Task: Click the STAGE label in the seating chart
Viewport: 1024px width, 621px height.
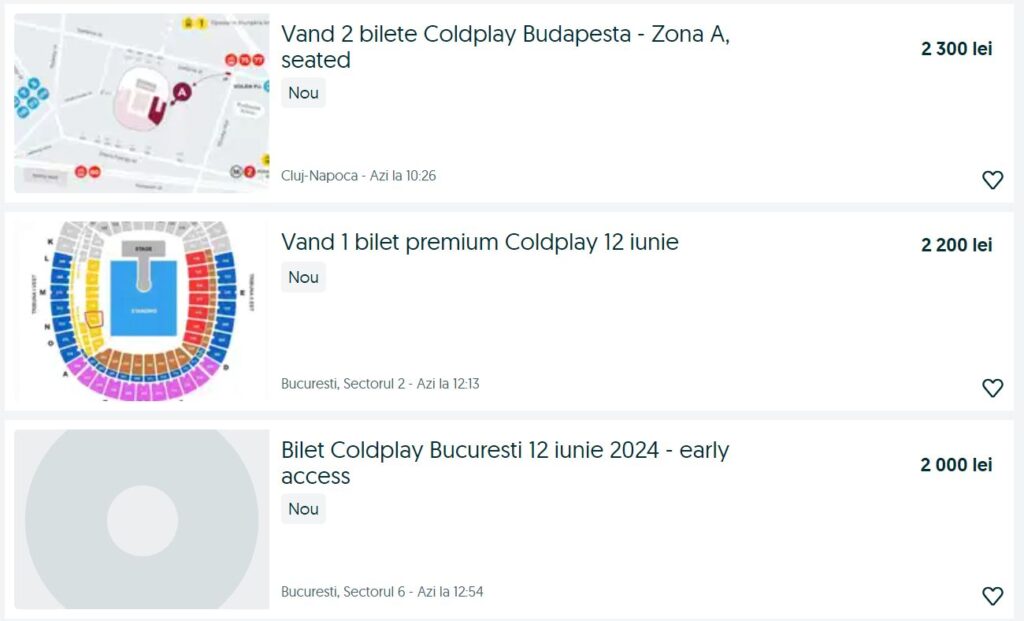Action: [x=144, y=248]
